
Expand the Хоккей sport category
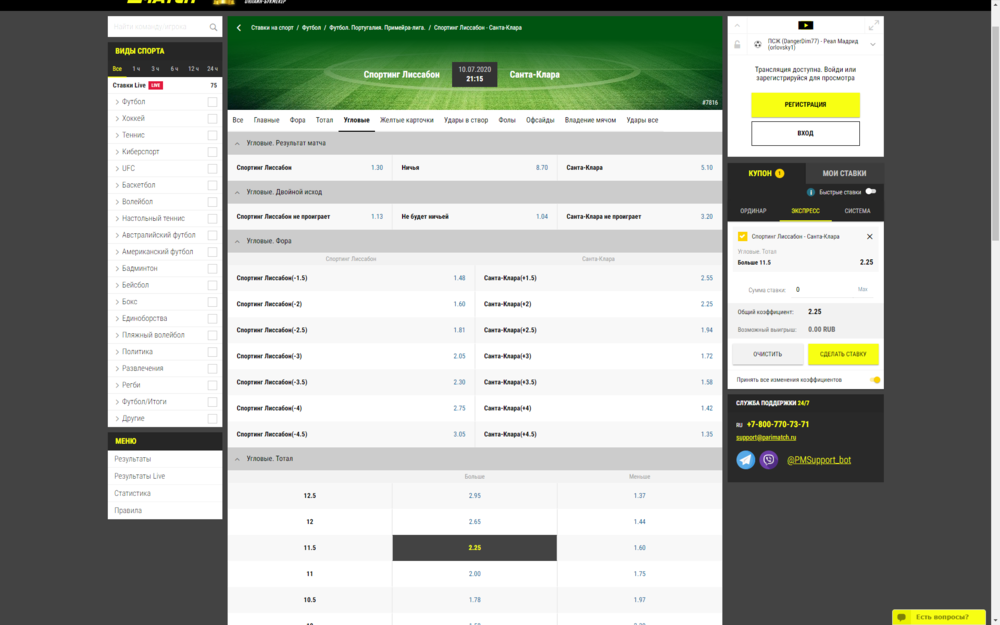pyautogui.click(x=117, y=119)
